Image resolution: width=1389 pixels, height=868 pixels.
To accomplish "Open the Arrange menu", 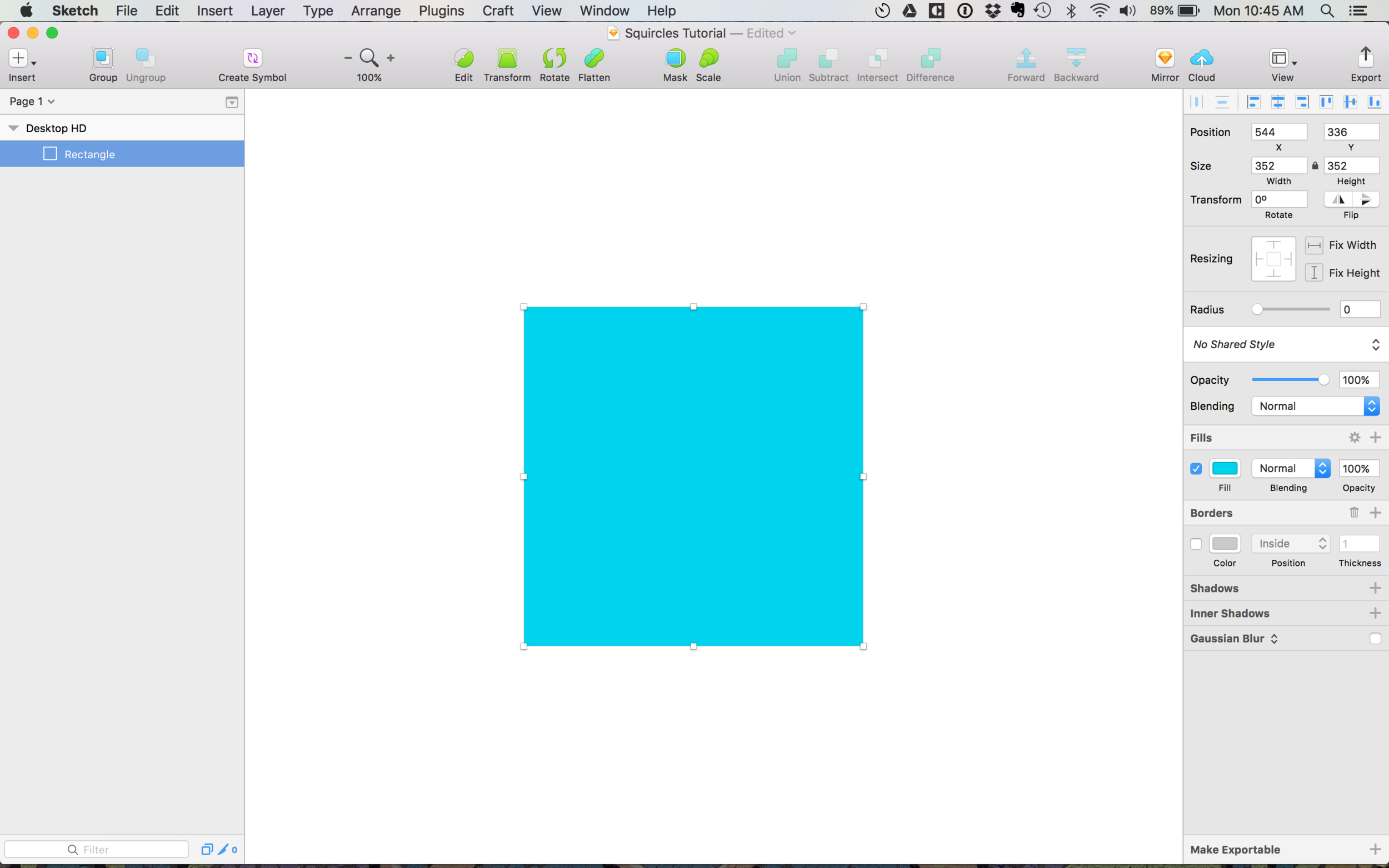I will pyautogui.click(x=376, y=11).
